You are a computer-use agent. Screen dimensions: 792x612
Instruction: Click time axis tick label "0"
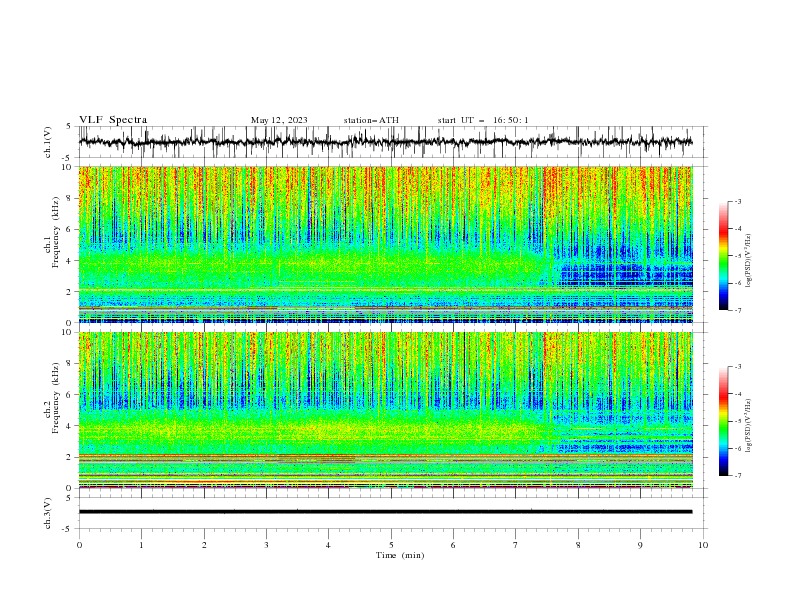pyautogui.click(x=79, y=545)
